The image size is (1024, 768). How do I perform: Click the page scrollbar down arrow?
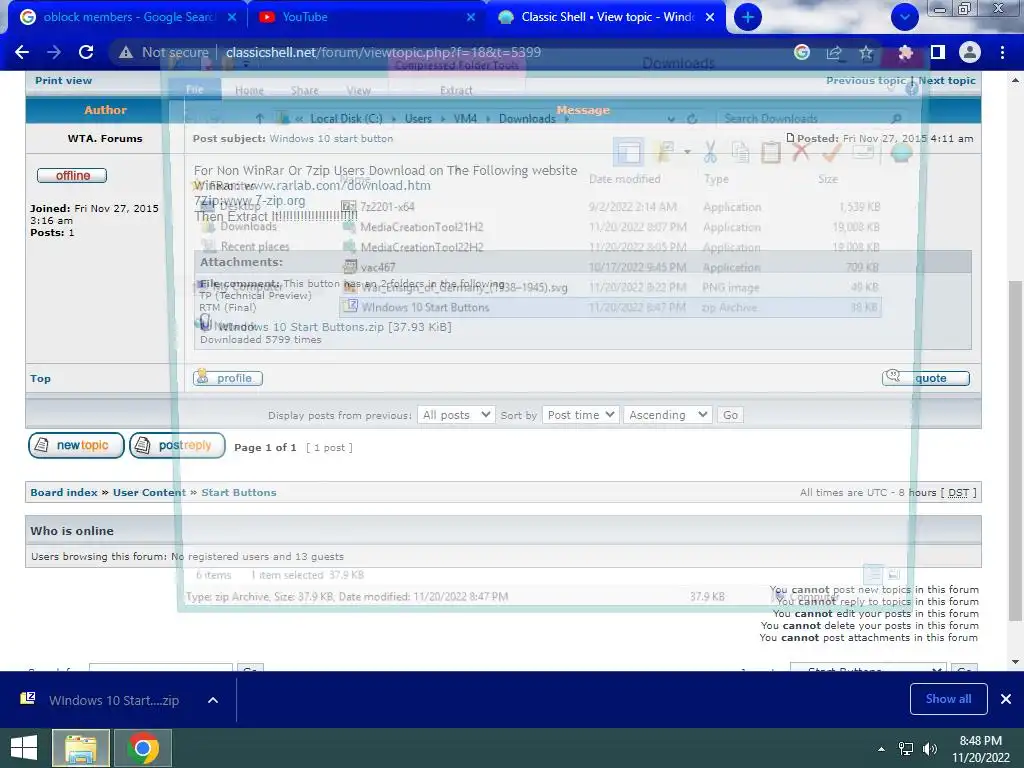pyautogui.click(x=1015, y=662)
